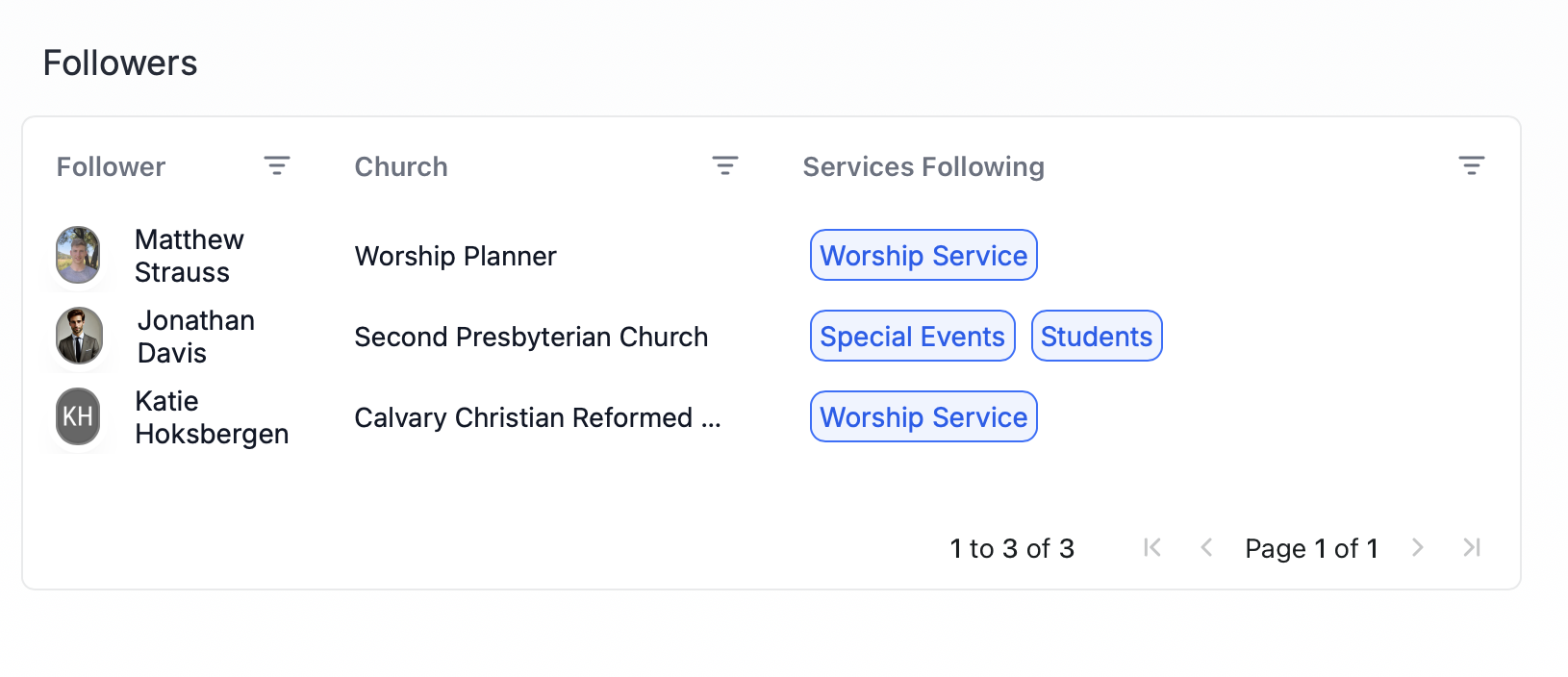Click Jonathan Davis's avatar photo
Viewport: 1568px width, 677px height.
pos(79,336)
